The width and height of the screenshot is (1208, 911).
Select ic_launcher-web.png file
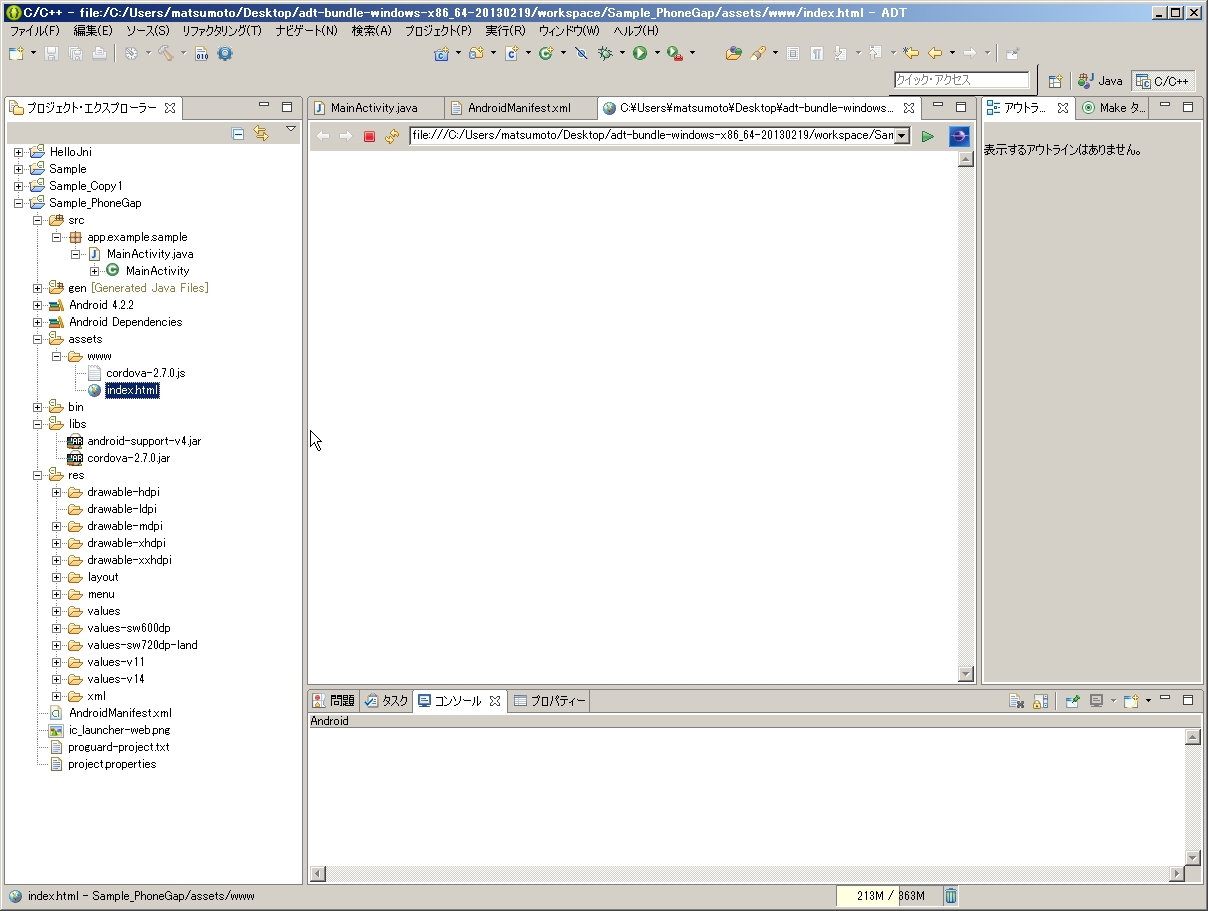click(118, 730)
